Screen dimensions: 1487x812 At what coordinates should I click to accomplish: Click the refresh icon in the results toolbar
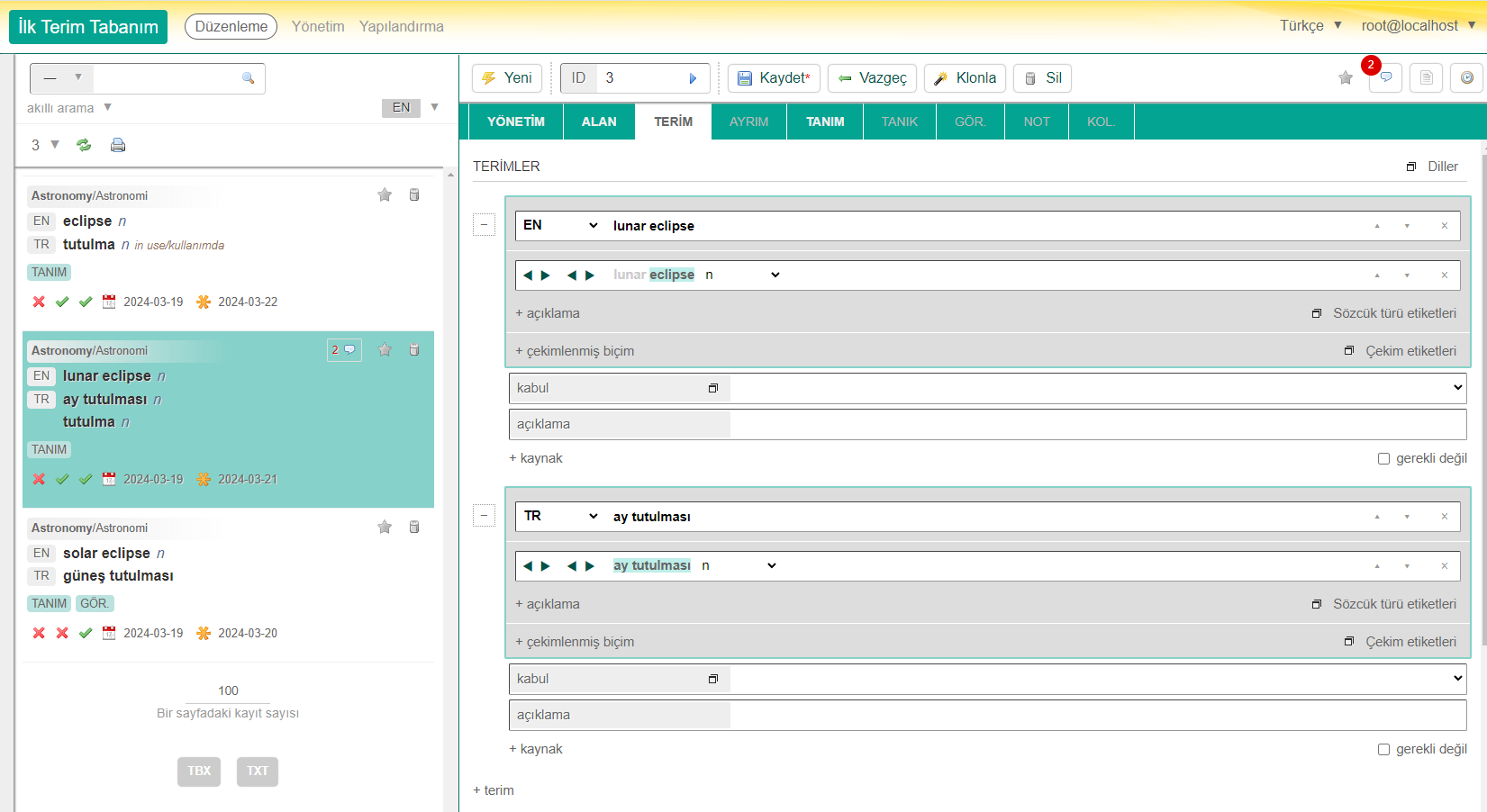pos(84,145)
